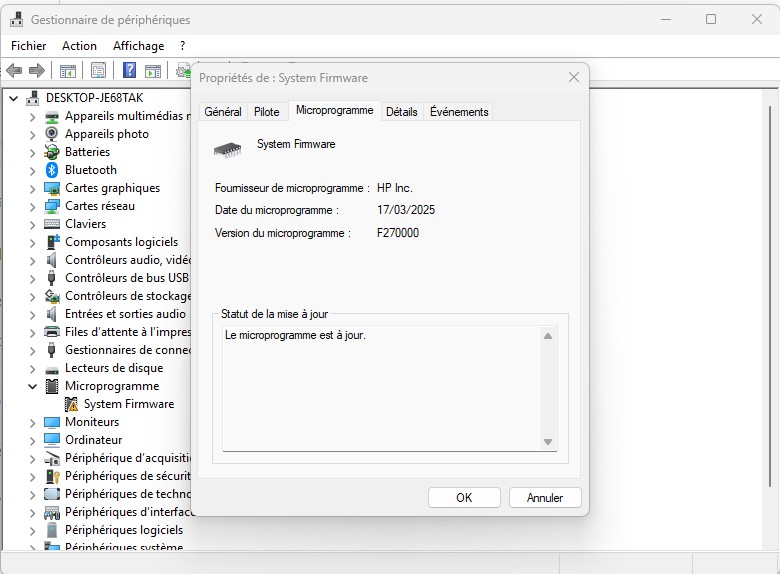The image size is (780, 574).
Task: Minimize the Device Manager window
Action: pyautogui.click(x=666, y=19)
